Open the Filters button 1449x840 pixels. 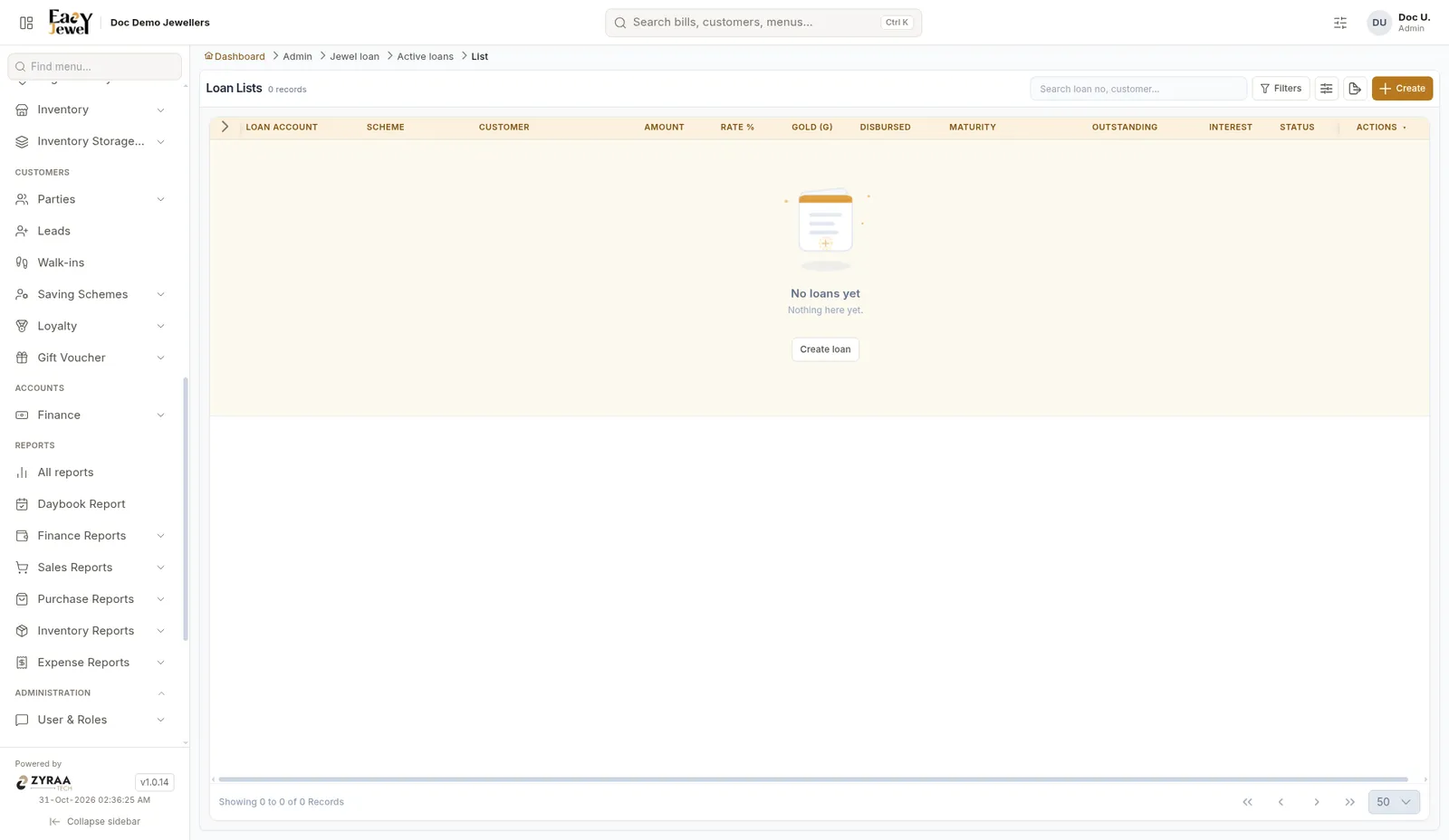coord(1281,89)
